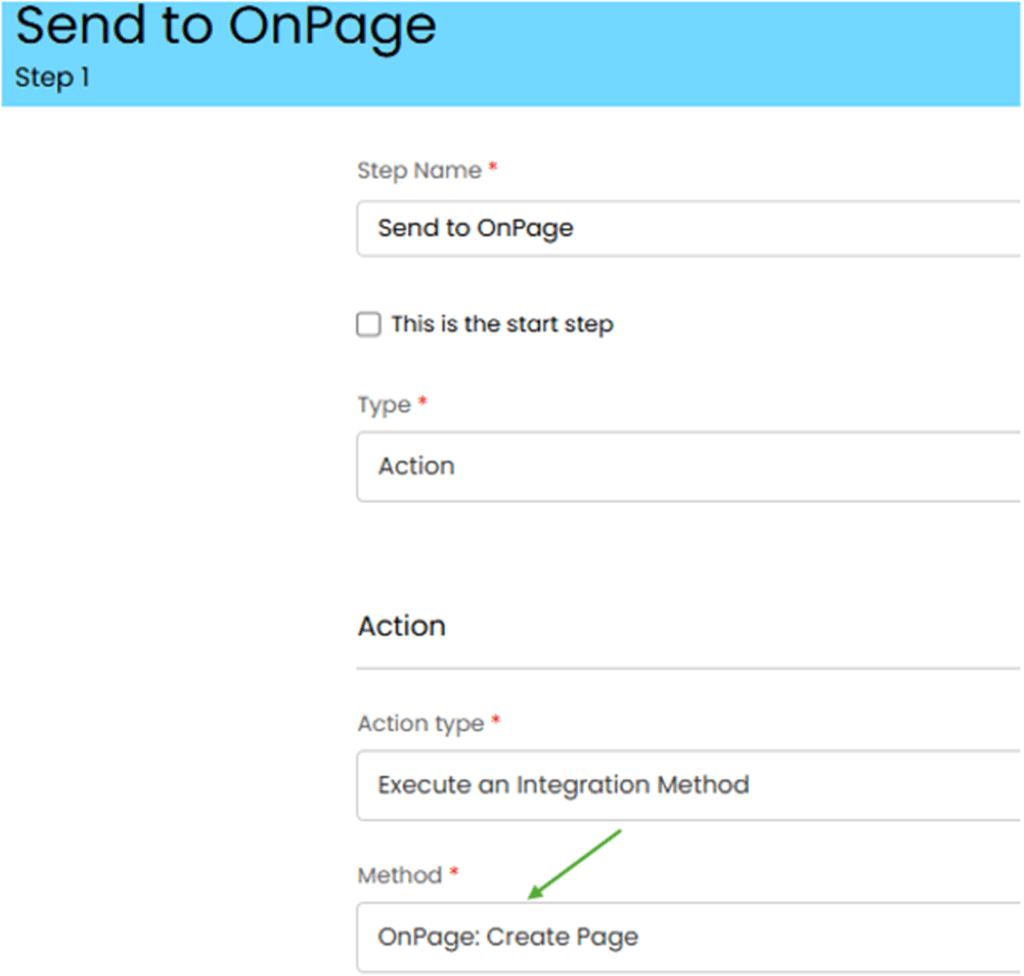Click the 'Action type' field label

tap(421, 724)
